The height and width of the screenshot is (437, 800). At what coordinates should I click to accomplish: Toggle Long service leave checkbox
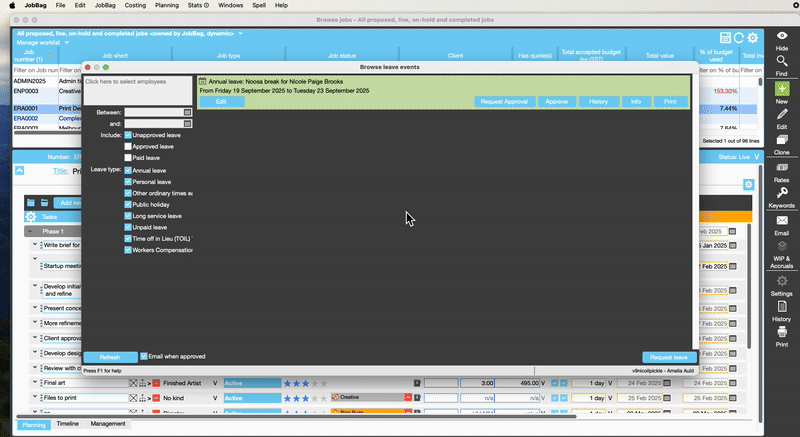tap(128, 216)
